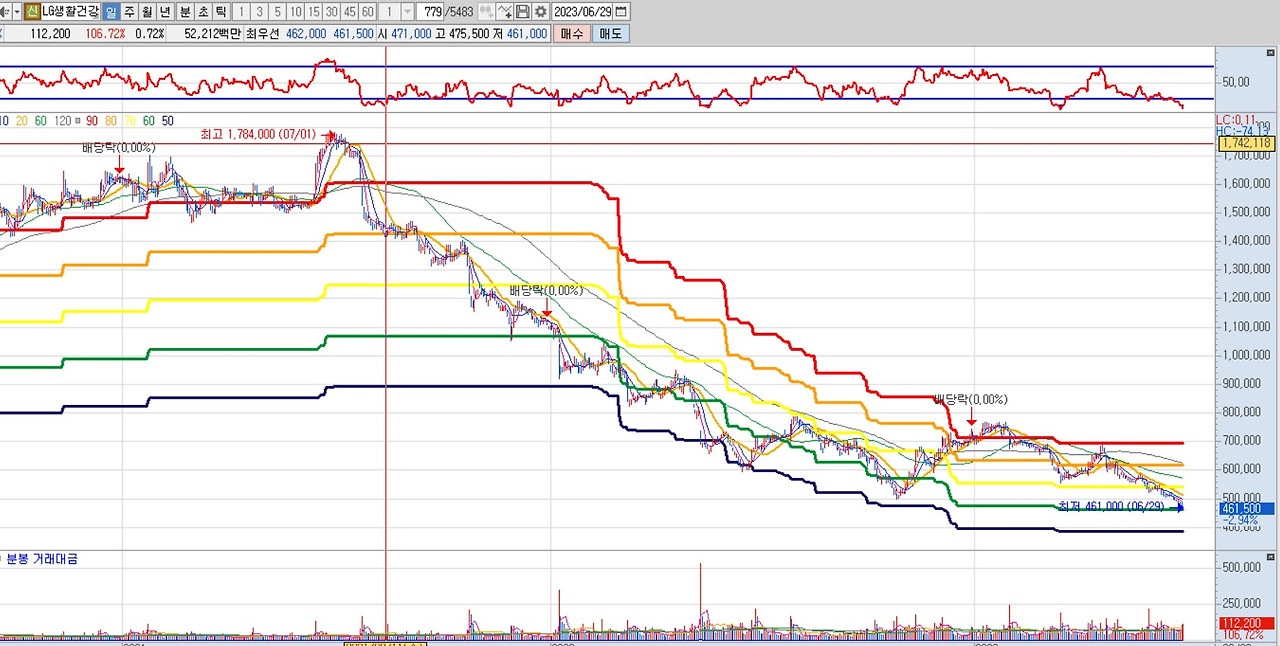Select daily 일 chart period
Image resolution: width=1280 pixels, height=646 pixels.
(x=112, y=11)
